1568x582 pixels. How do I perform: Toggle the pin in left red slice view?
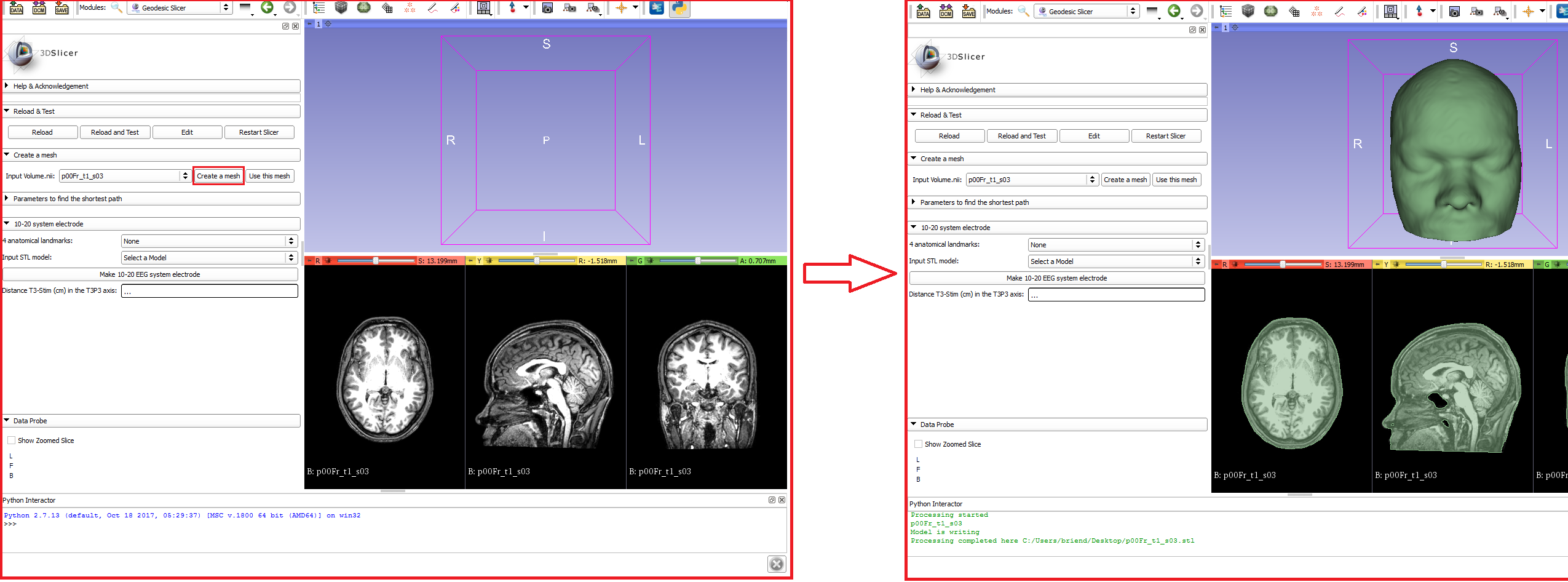pos(311,261)
